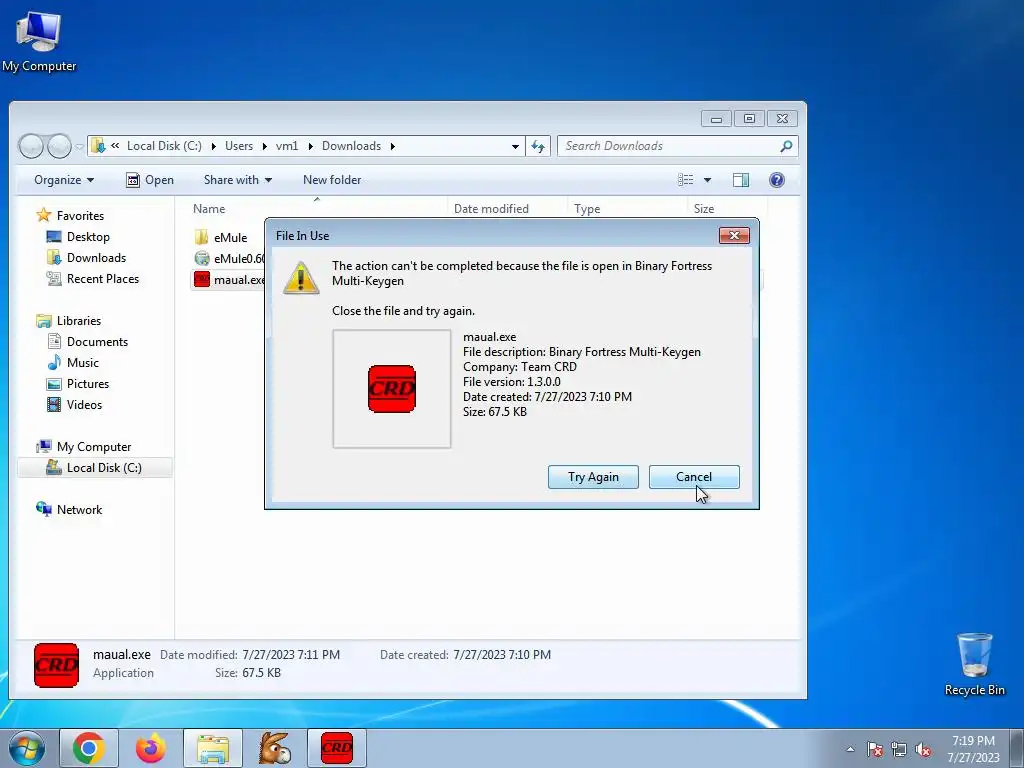Expand Local Disk (C:) breadcrumb arrow
1024x768 pixels.
[x=214, y=146]
